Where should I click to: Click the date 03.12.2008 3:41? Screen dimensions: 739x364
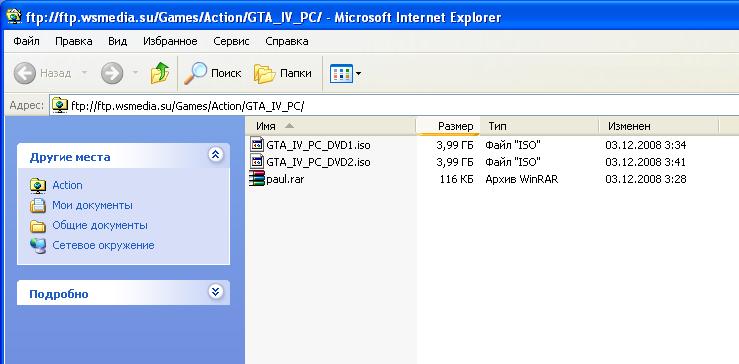tap(646, 162)
